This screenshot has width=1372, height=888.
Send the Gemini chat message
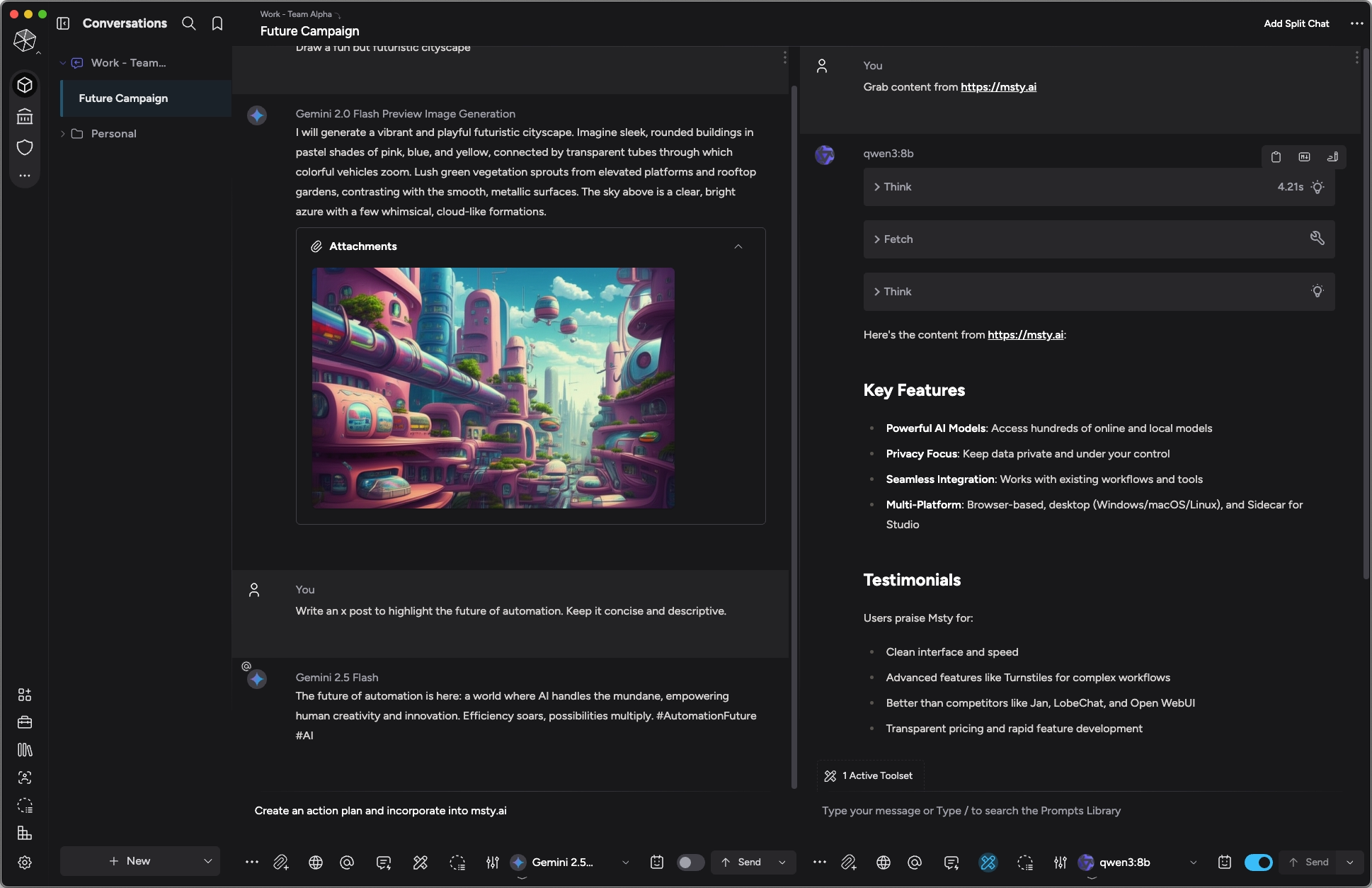(741, 862)
